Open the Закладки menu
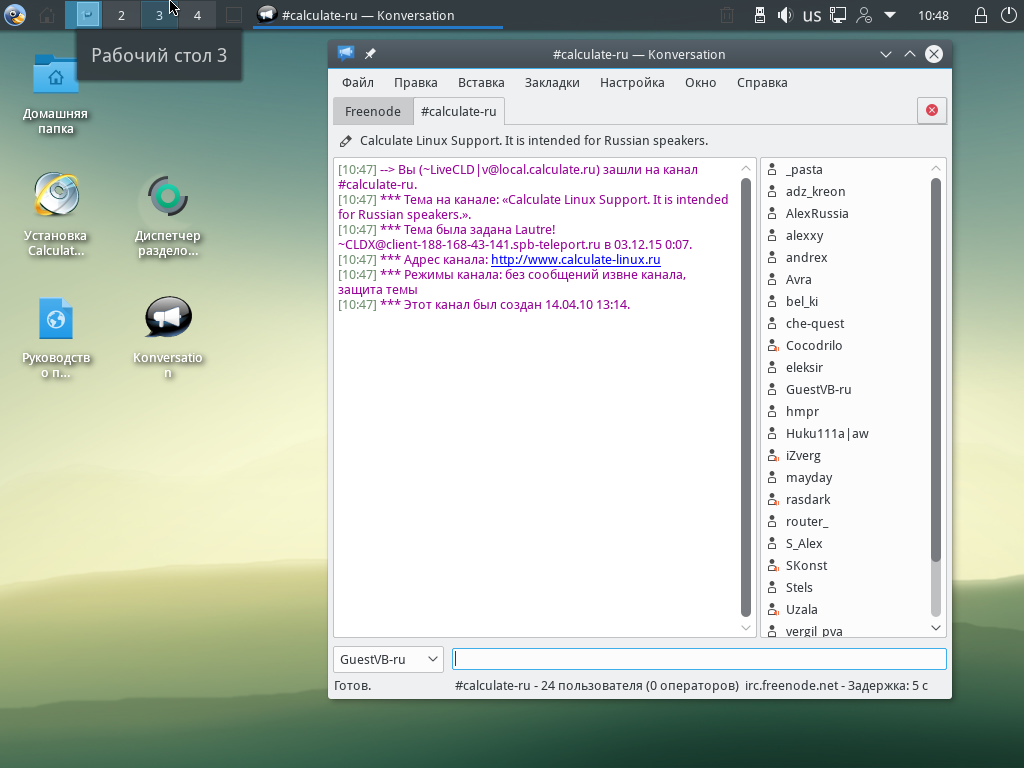The width and height of the screenshot is (1024, 768). [552, 83]
